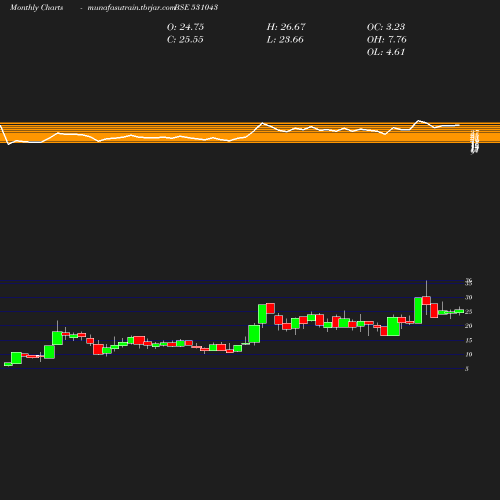This screenshot has width=500, height=500.
Task: Click the munafasutra website label
Action: [131, 7]
